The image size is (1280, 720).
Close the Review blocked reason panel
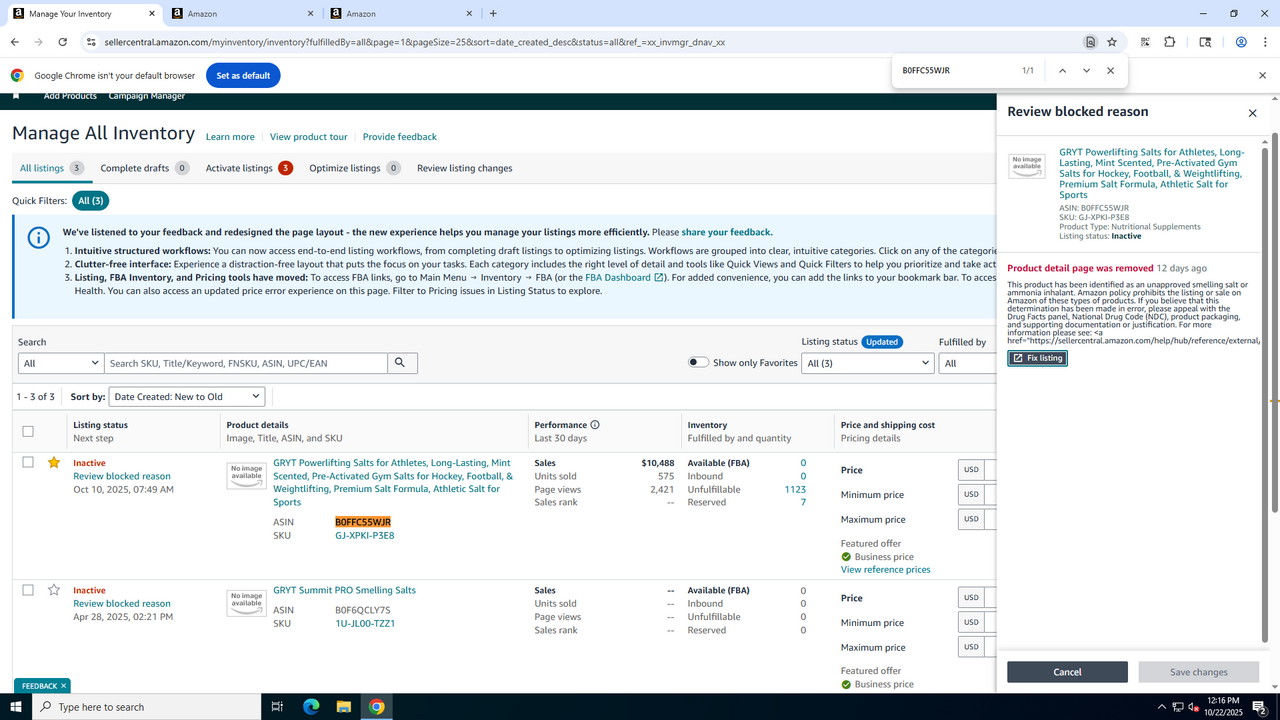(x=1252, y=113)
